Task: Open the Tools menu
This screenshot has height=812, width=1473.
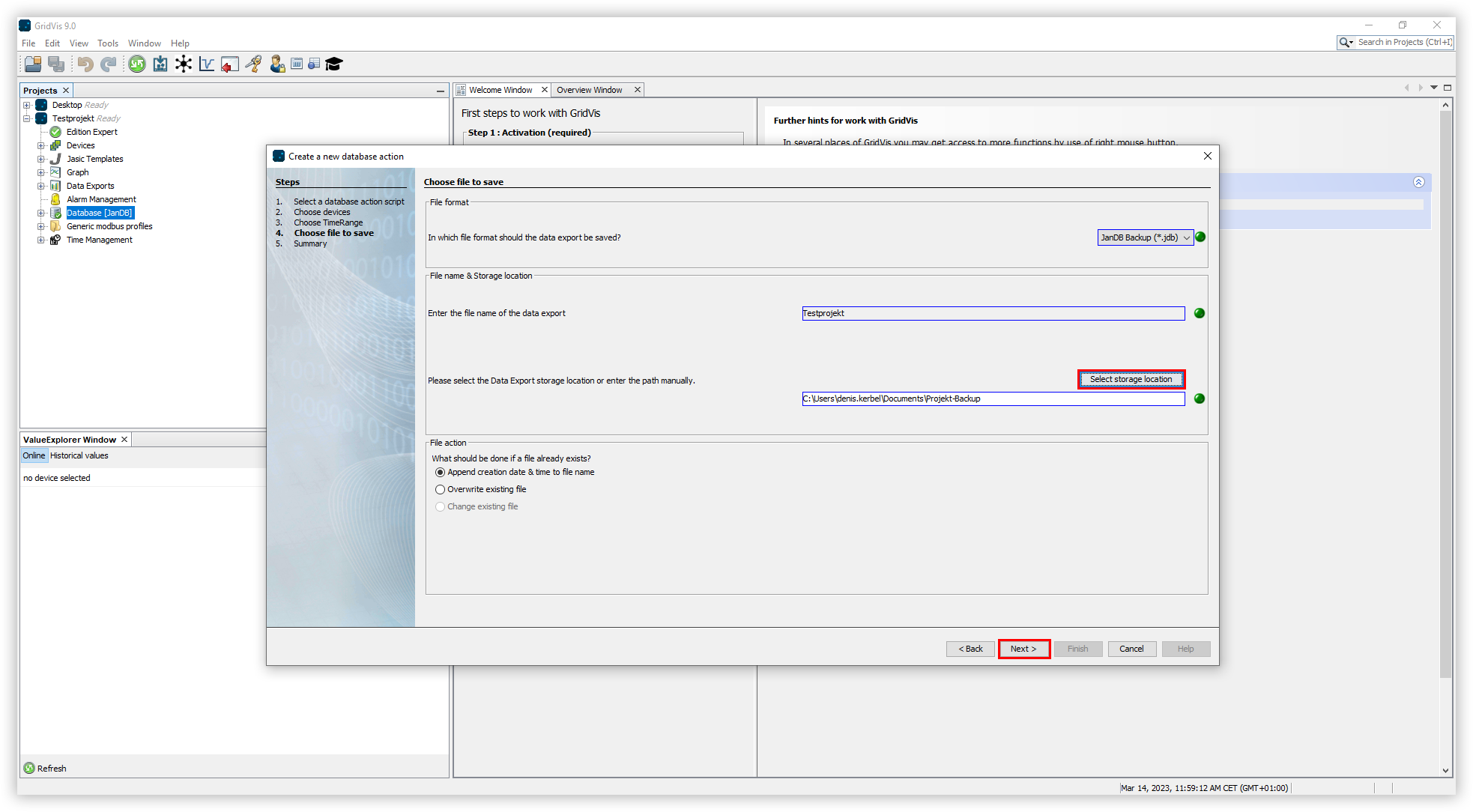Action: pos(107,43)
